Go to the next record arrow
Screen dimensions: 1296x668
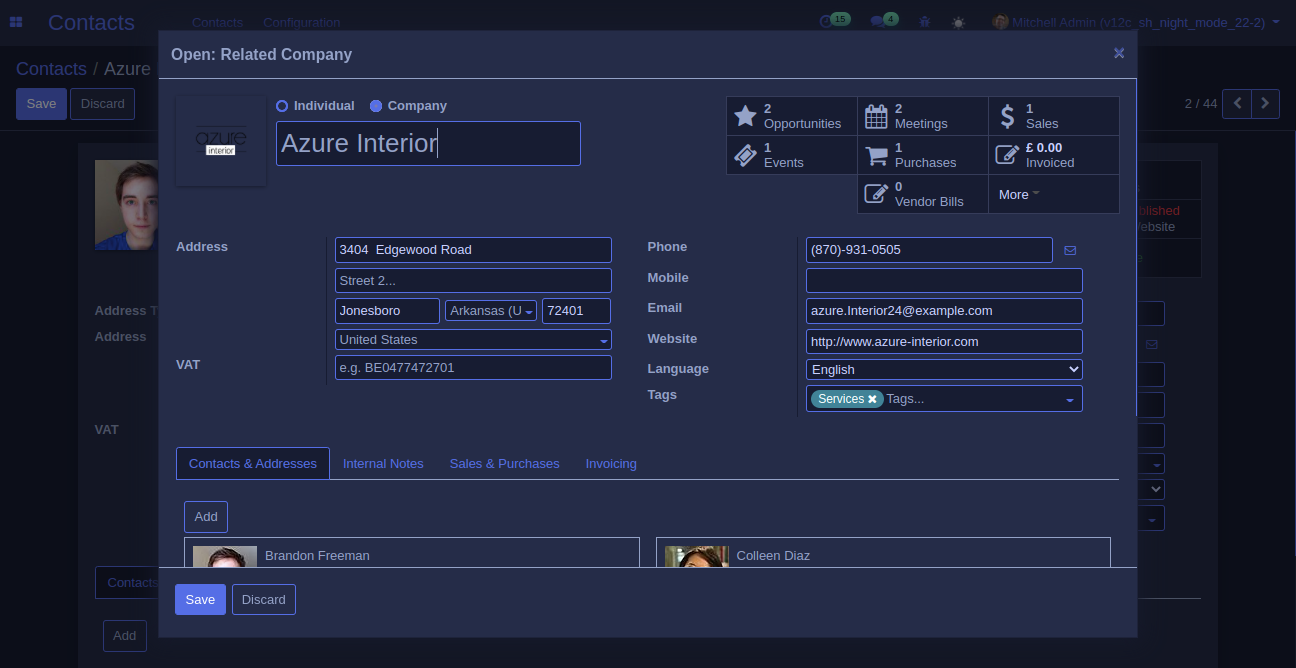tap(1265, 103)
